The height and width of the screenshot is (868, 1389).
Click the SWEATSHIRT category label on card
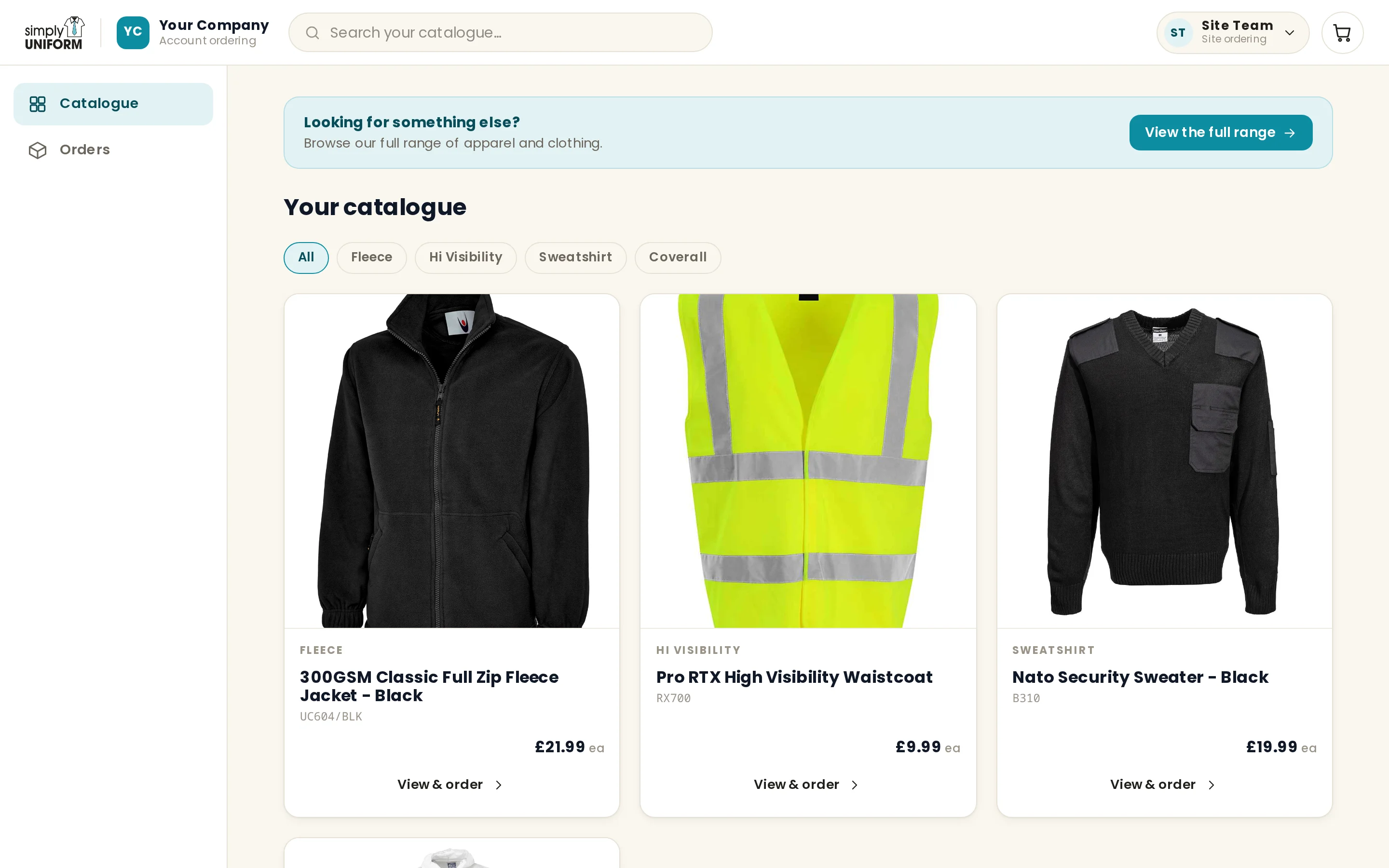pyautogui.click(x=1053, y=651)
